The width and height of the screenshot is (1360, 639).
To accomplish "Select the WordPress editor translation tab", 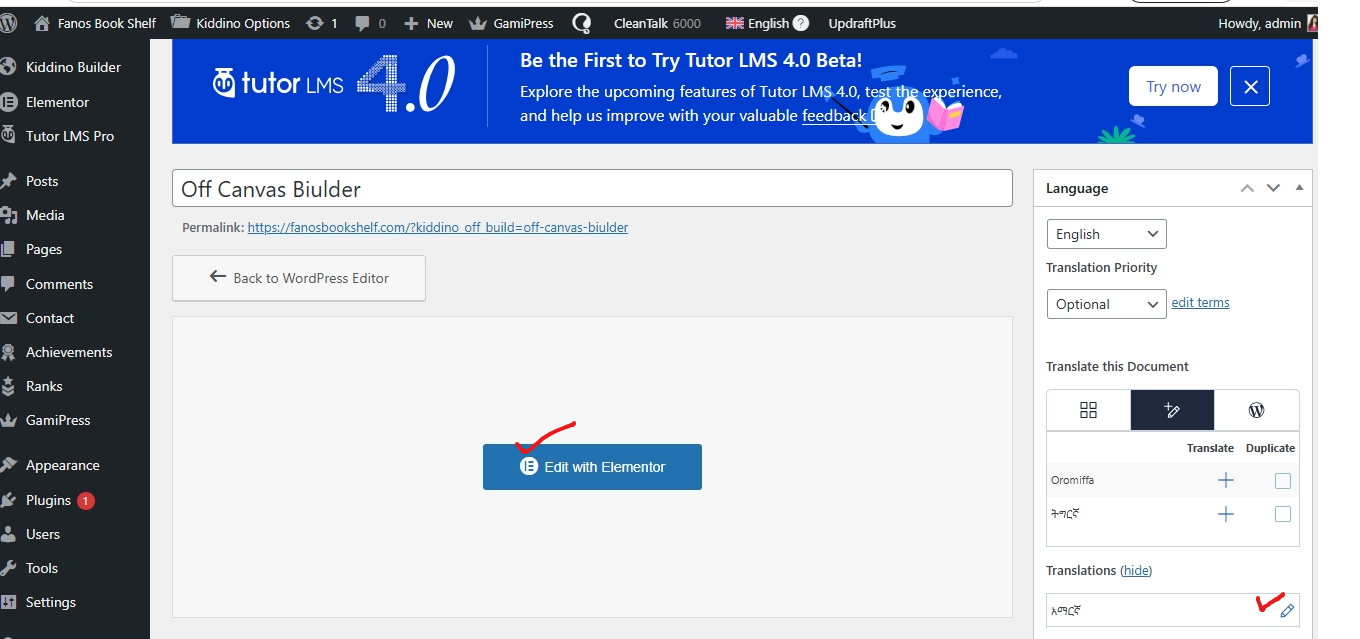I will [1257, 410].
